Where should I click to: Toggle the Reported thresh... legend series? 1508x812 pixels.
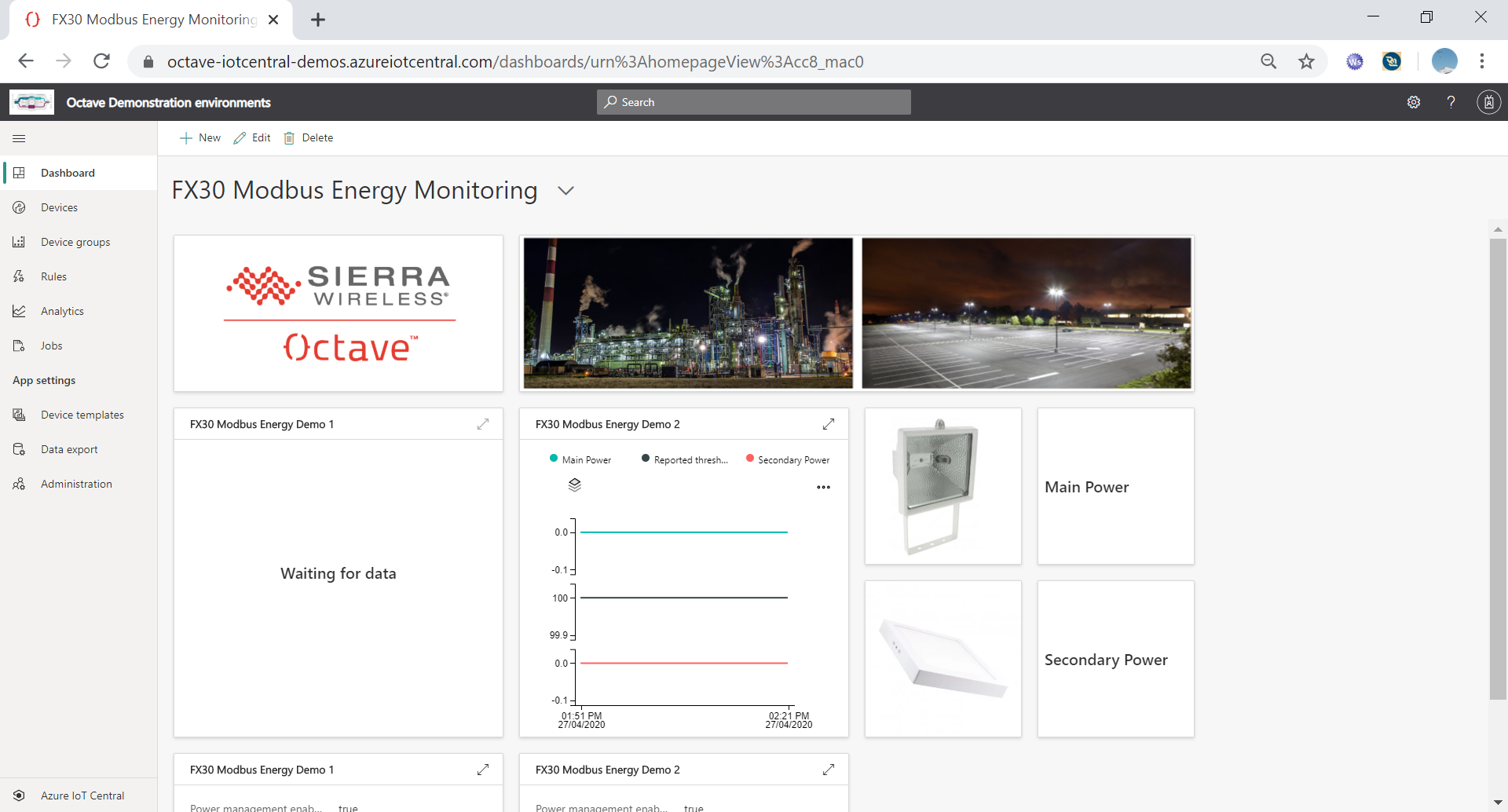(685, 459)
